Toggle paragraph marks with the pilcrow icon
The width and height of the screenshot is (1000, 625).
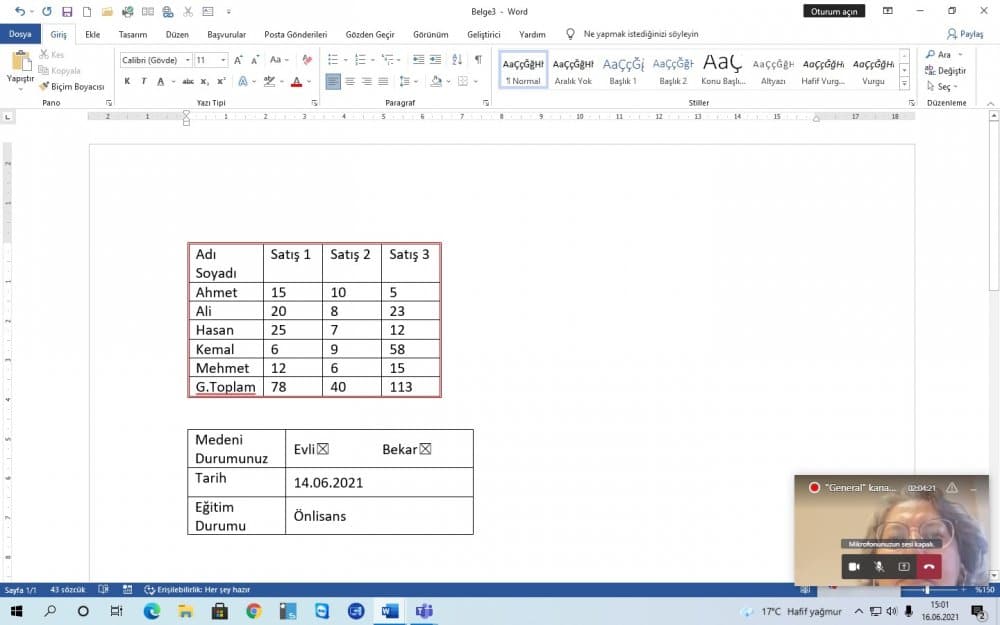point(478,59)
